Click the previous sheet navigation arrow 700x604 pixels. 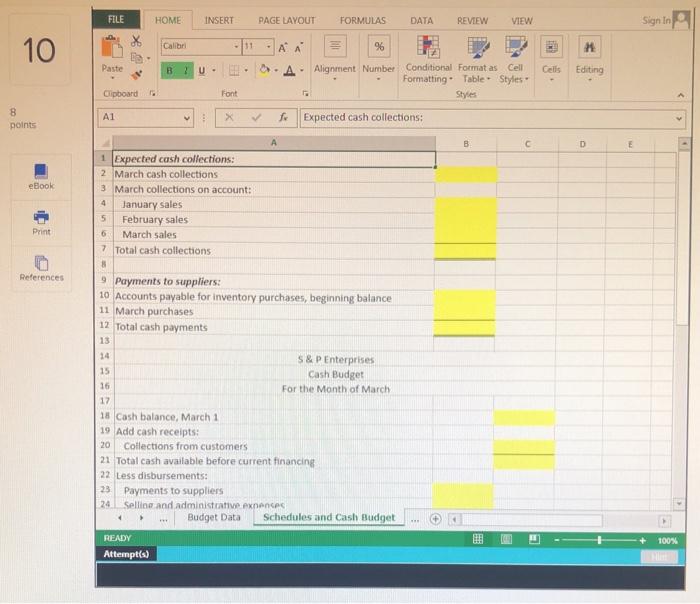(x=120, y=518)
